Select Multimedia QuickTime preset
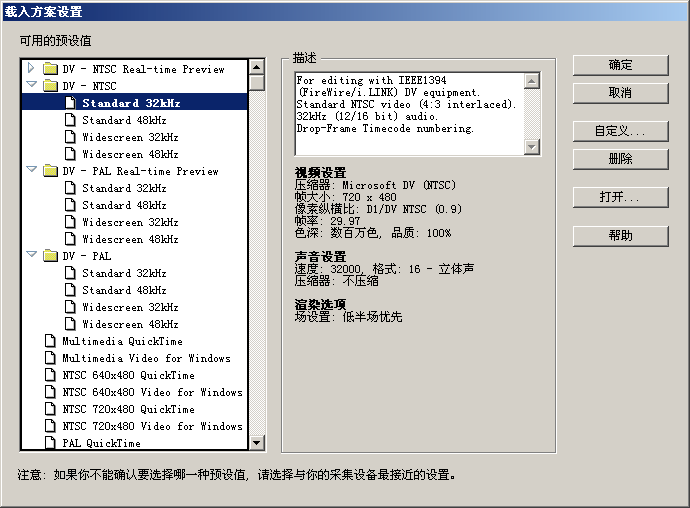The width and height of the screenshot is (690, 508). point(122,341)
